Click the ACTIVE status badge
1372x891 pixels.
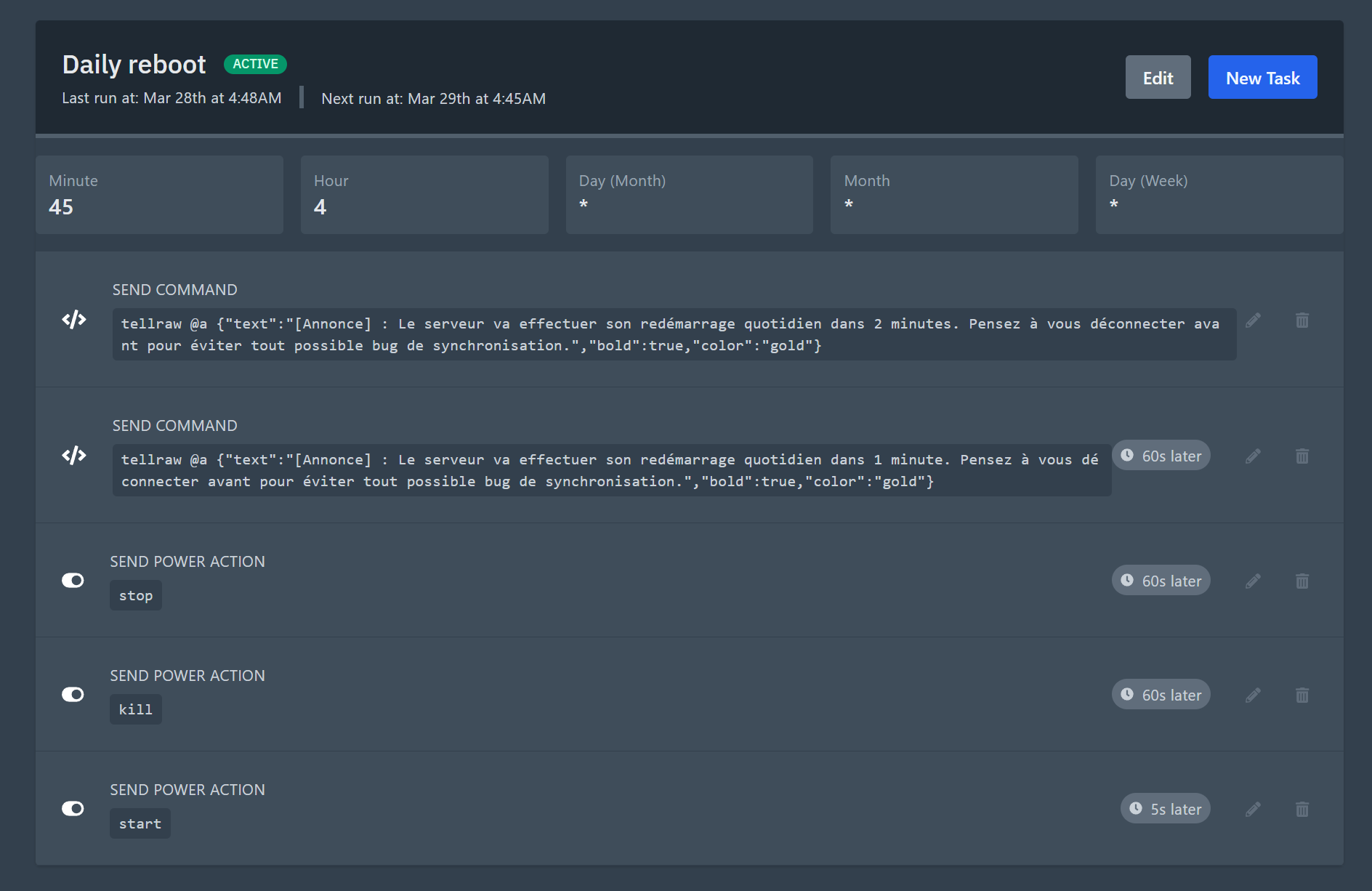point(255,64)
